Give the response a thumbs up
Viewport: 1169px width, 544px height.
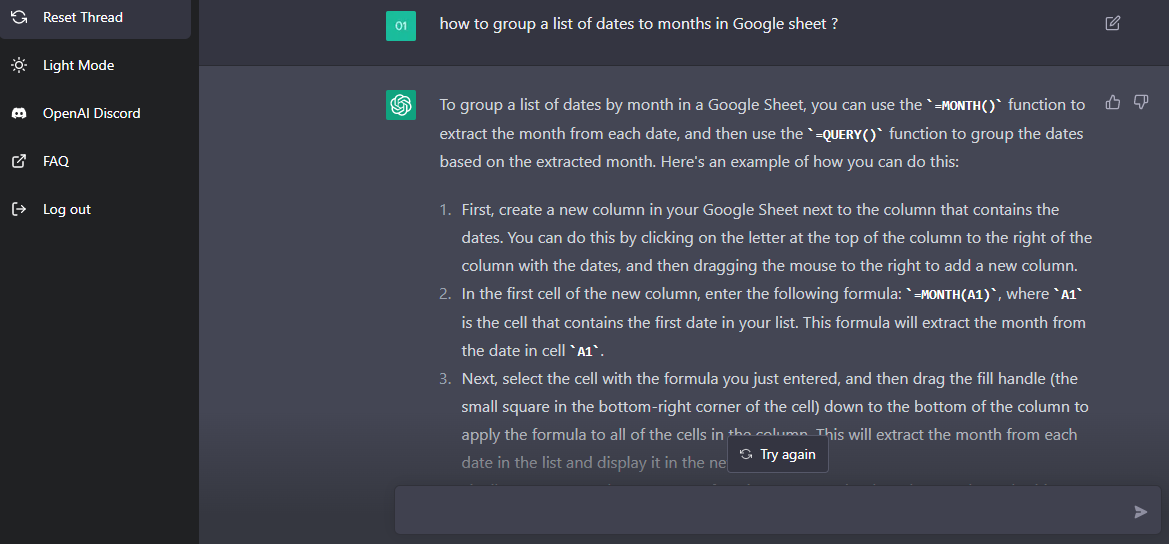(x=1113, y=102)
